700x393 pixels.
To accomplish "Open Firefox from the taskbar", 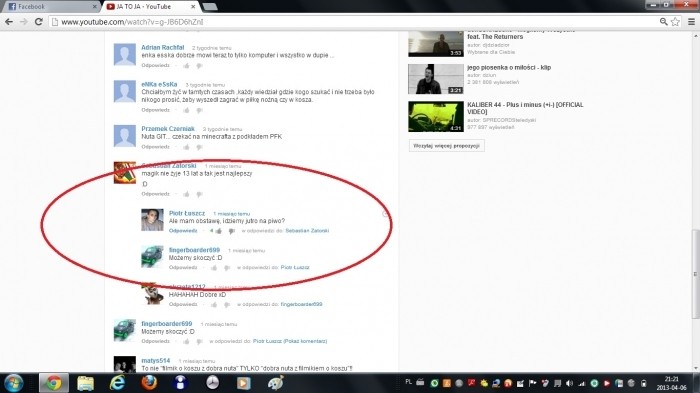I will (149, 383).
